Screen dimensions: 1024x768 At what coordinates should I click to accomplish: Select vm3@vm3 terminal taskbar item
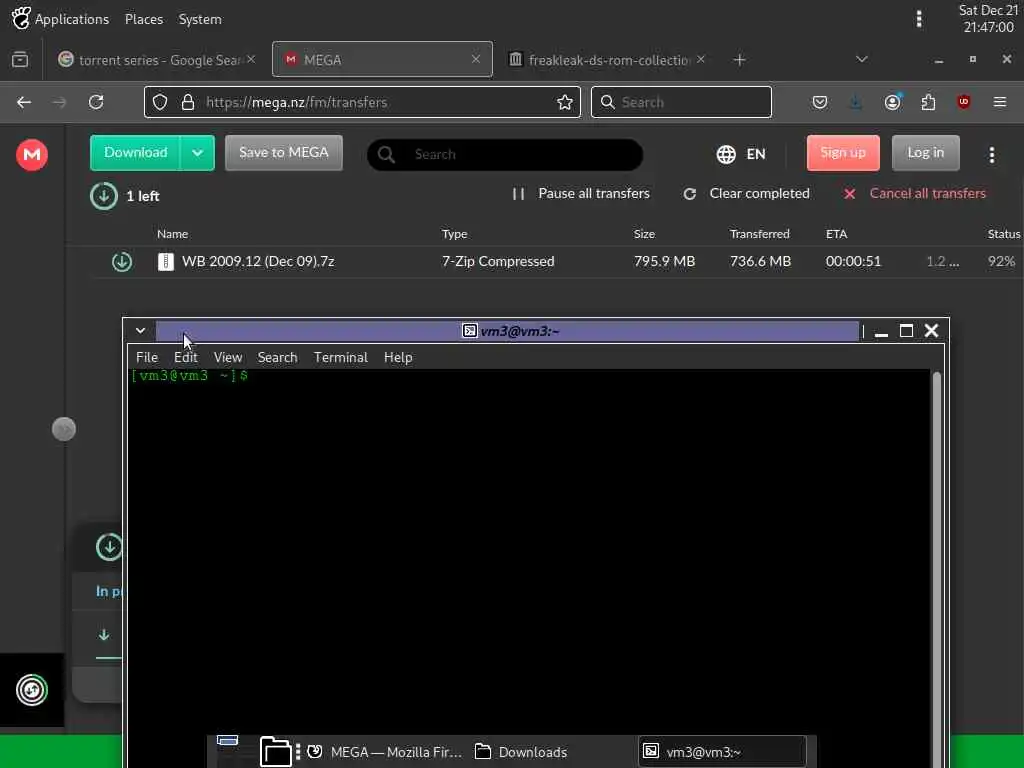[723, 752]
